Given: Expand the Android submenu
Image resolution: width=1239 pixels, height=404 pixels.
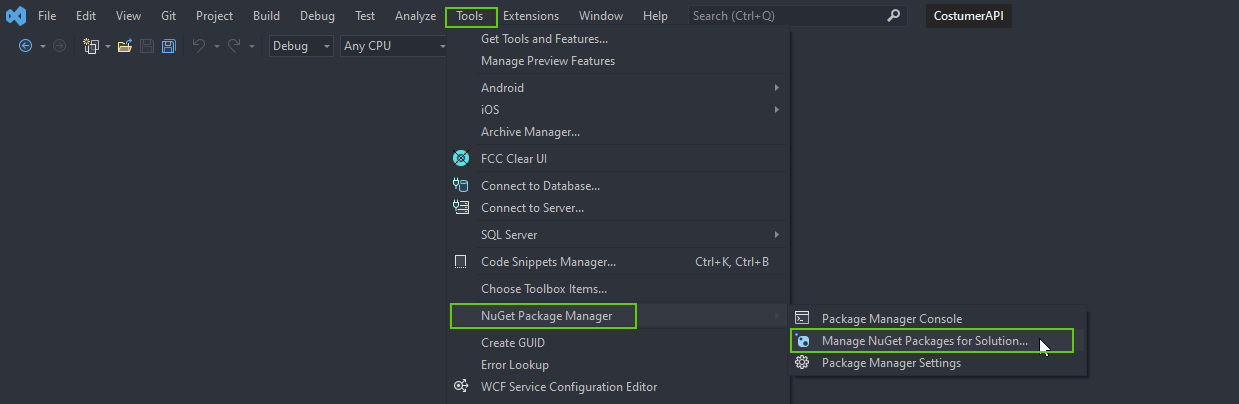Looking at the screenshot, I should tap(618, 88).
